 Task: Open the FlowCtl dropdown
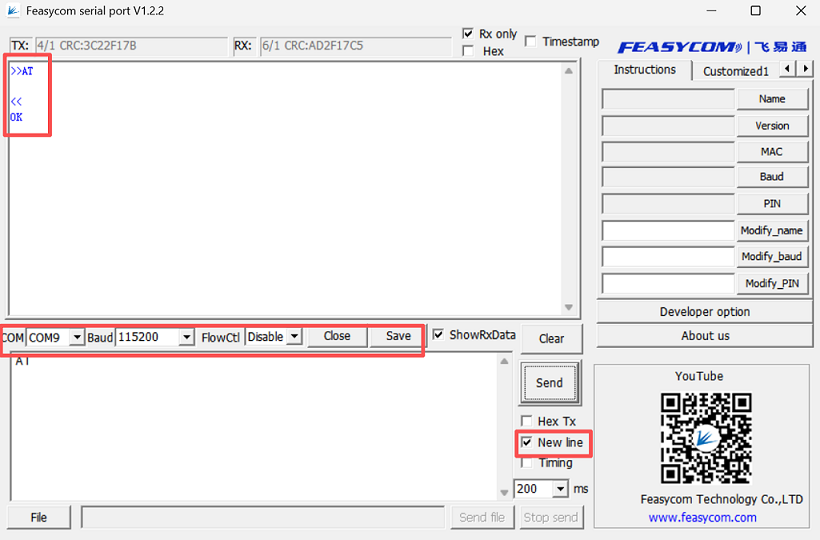pos(293,338)
